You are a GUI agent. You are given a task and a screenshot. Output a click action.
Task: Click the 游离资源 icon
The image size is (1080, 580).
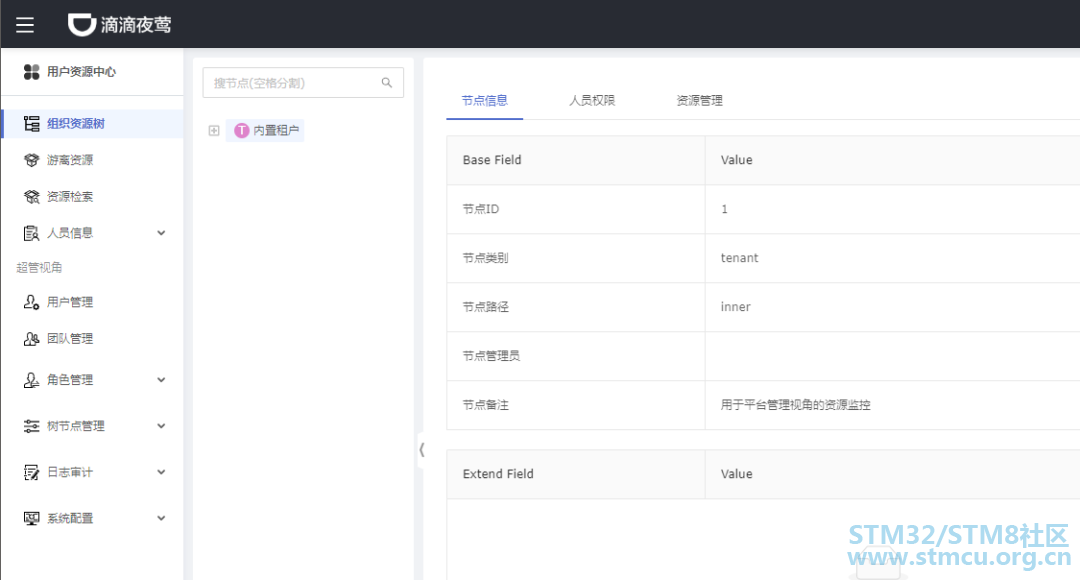coord(31,160)
